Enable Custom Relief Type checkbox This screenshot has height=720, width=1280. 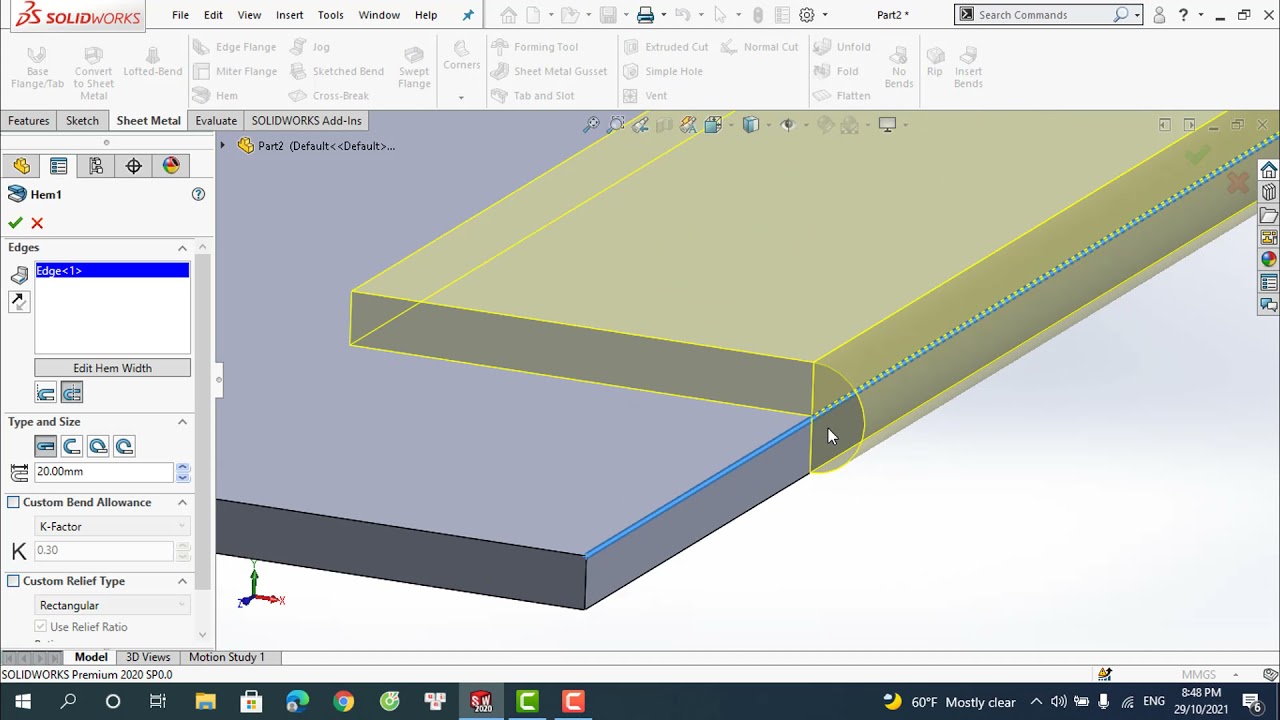[13, 581]
